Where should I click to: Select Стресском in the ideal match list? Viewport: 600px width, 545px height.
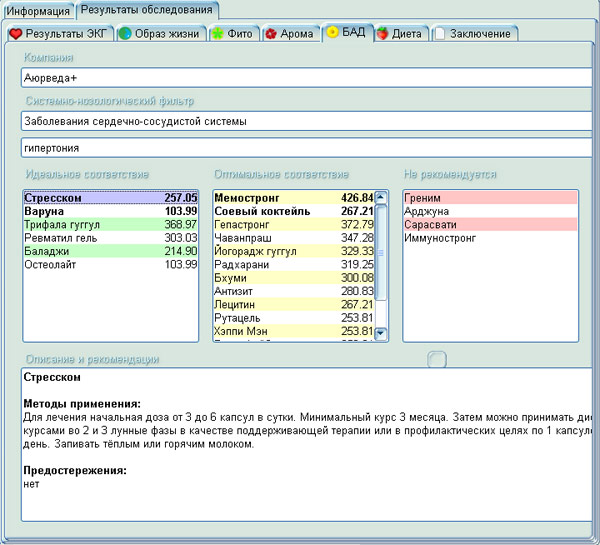tap(111, 198)
